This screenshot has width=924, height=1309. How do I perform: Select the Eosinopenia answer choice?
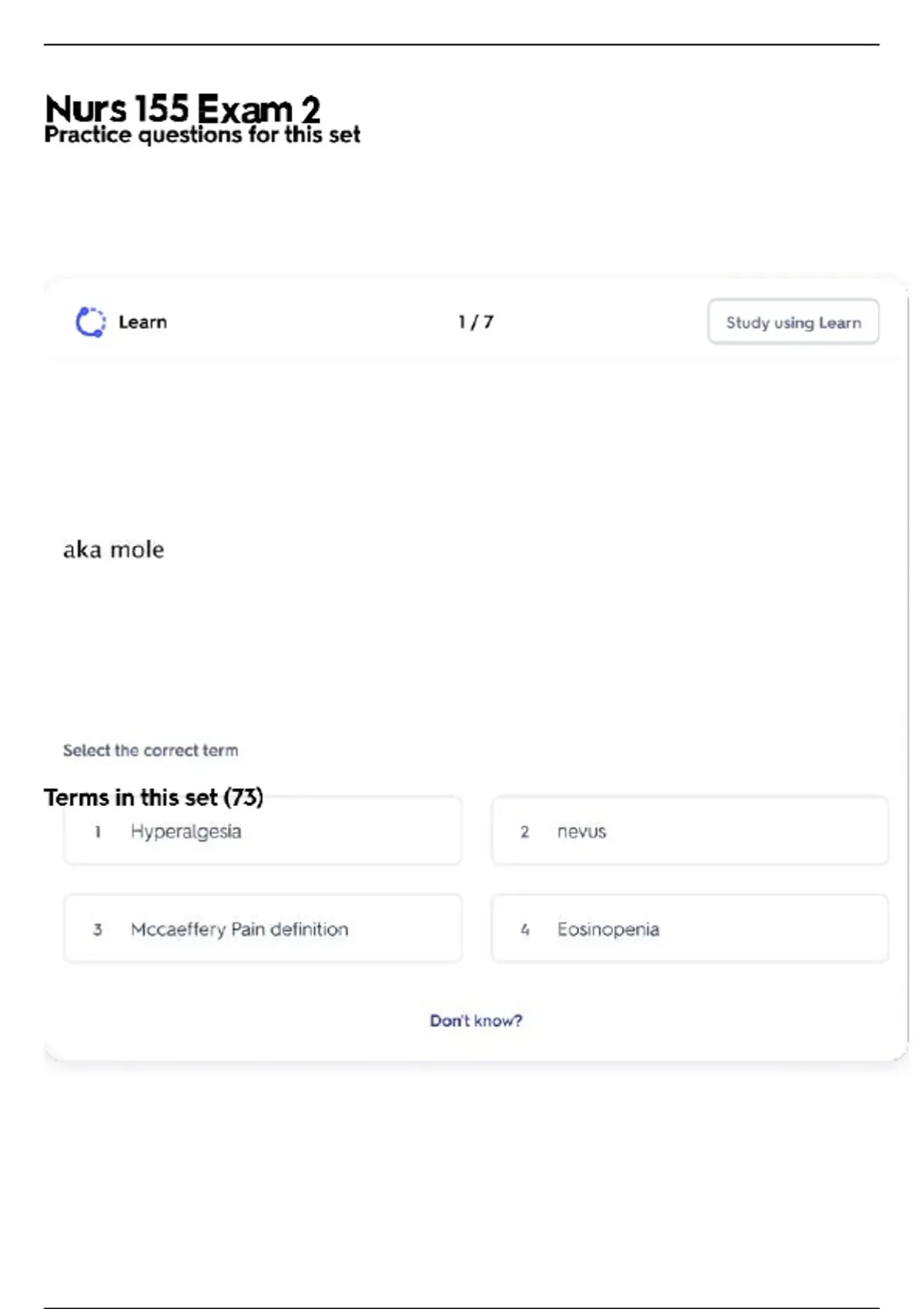tap(689, 929)
